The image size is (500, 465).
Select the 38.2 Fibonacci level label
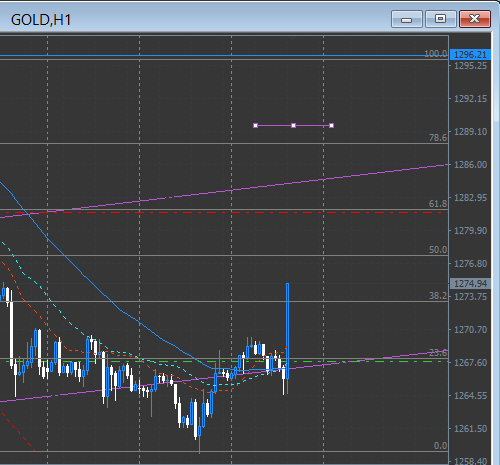[438, 296]
